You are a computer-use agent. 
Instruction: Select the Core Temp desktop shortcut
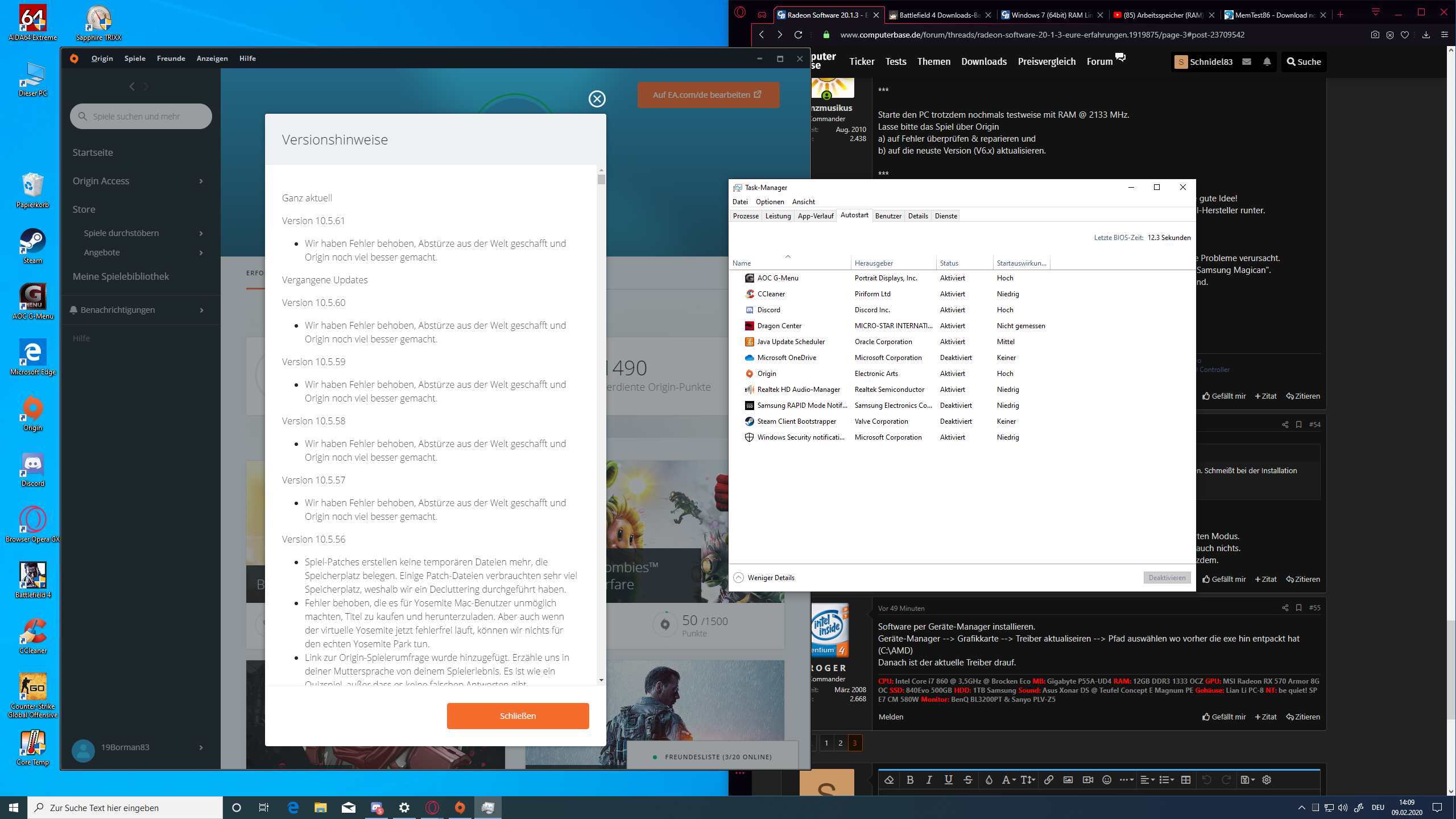coord(32,748)
